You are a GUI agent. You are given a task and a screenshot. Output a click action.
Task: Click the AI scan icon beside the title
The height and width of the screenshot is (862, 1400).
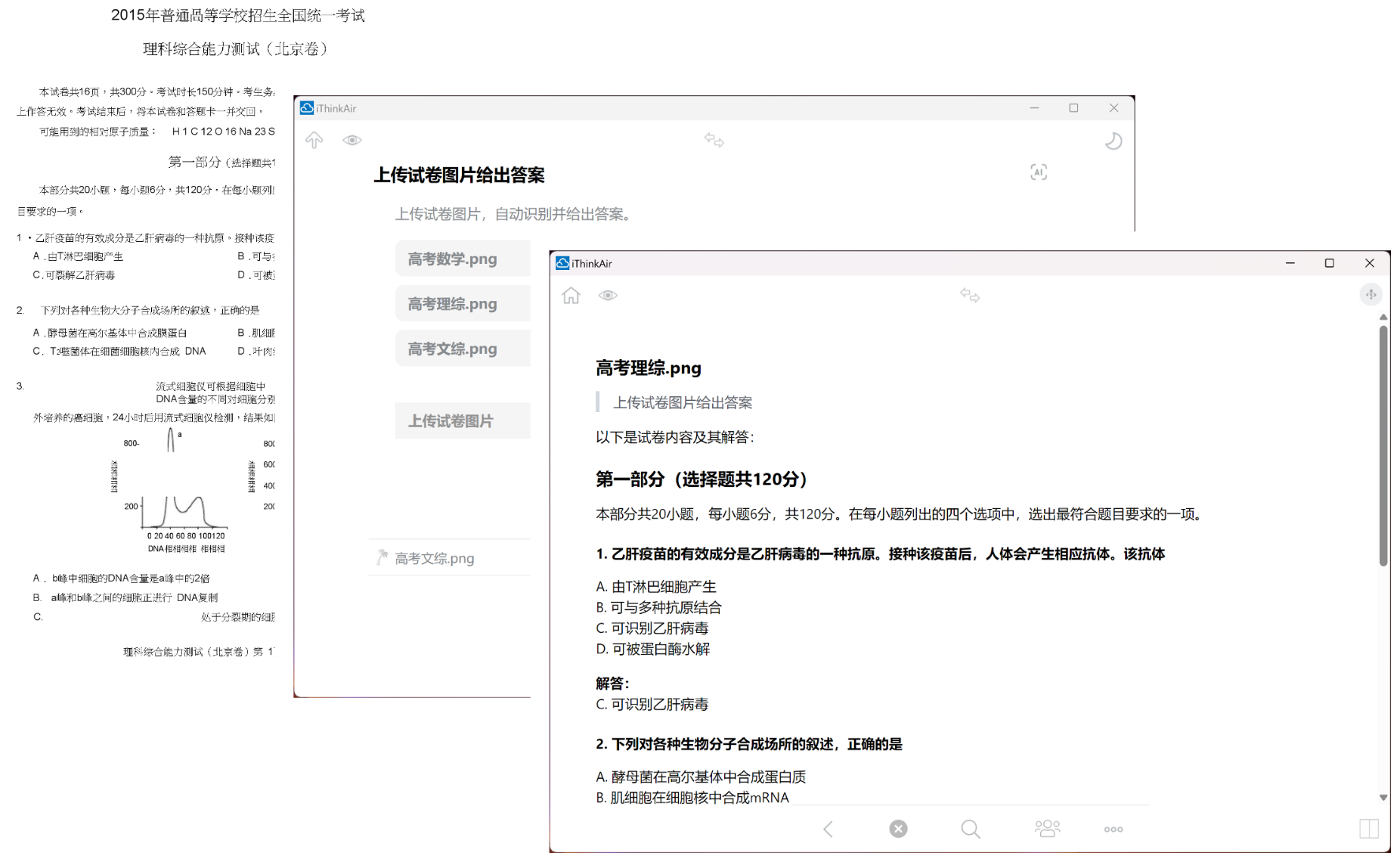1038,172
